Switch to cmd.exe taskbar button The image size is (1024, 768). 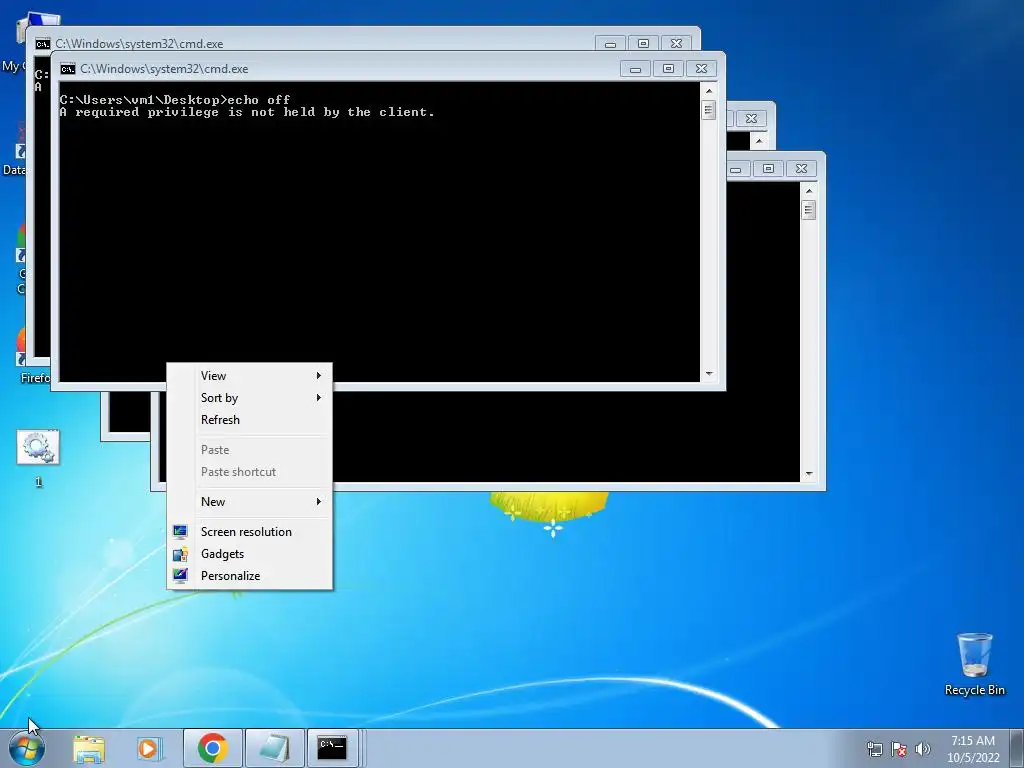point(332,748)
